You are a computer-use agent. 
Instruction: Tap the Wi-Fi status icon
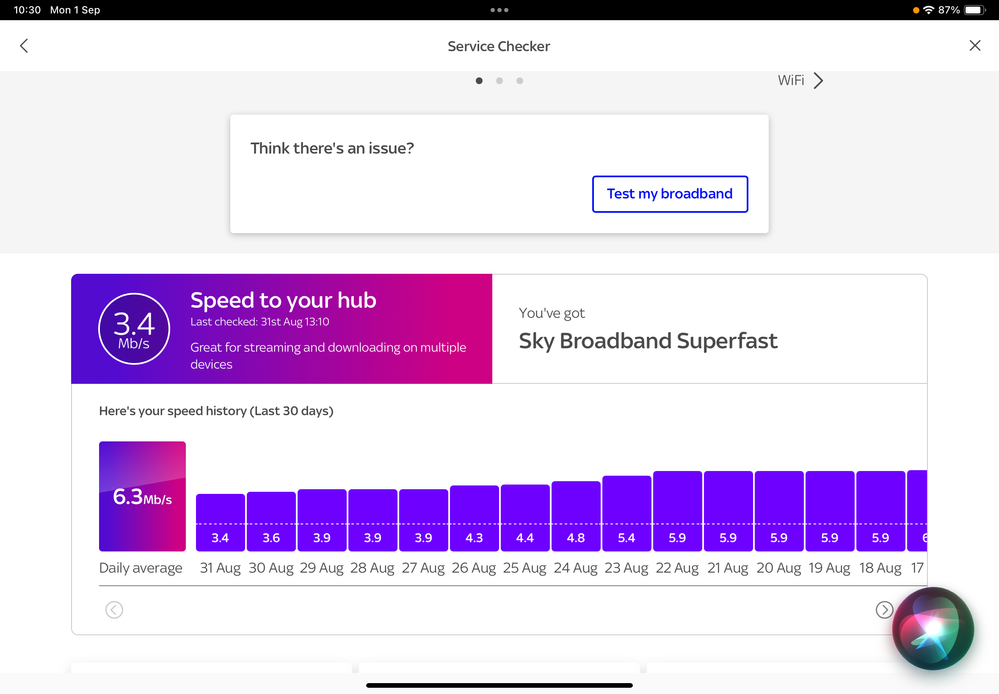pyautogui.click(x=928, y=10)
